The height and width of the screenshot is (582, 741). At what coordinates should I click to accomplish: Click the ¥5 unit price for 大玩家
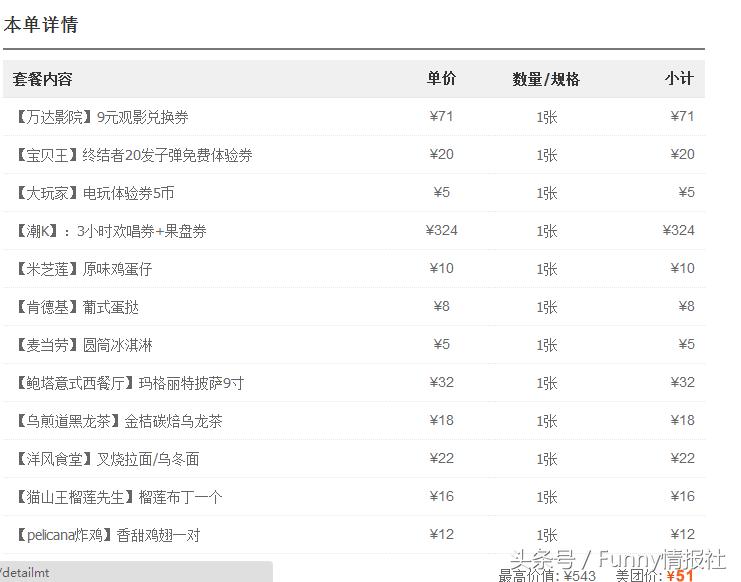pos(441,192)
